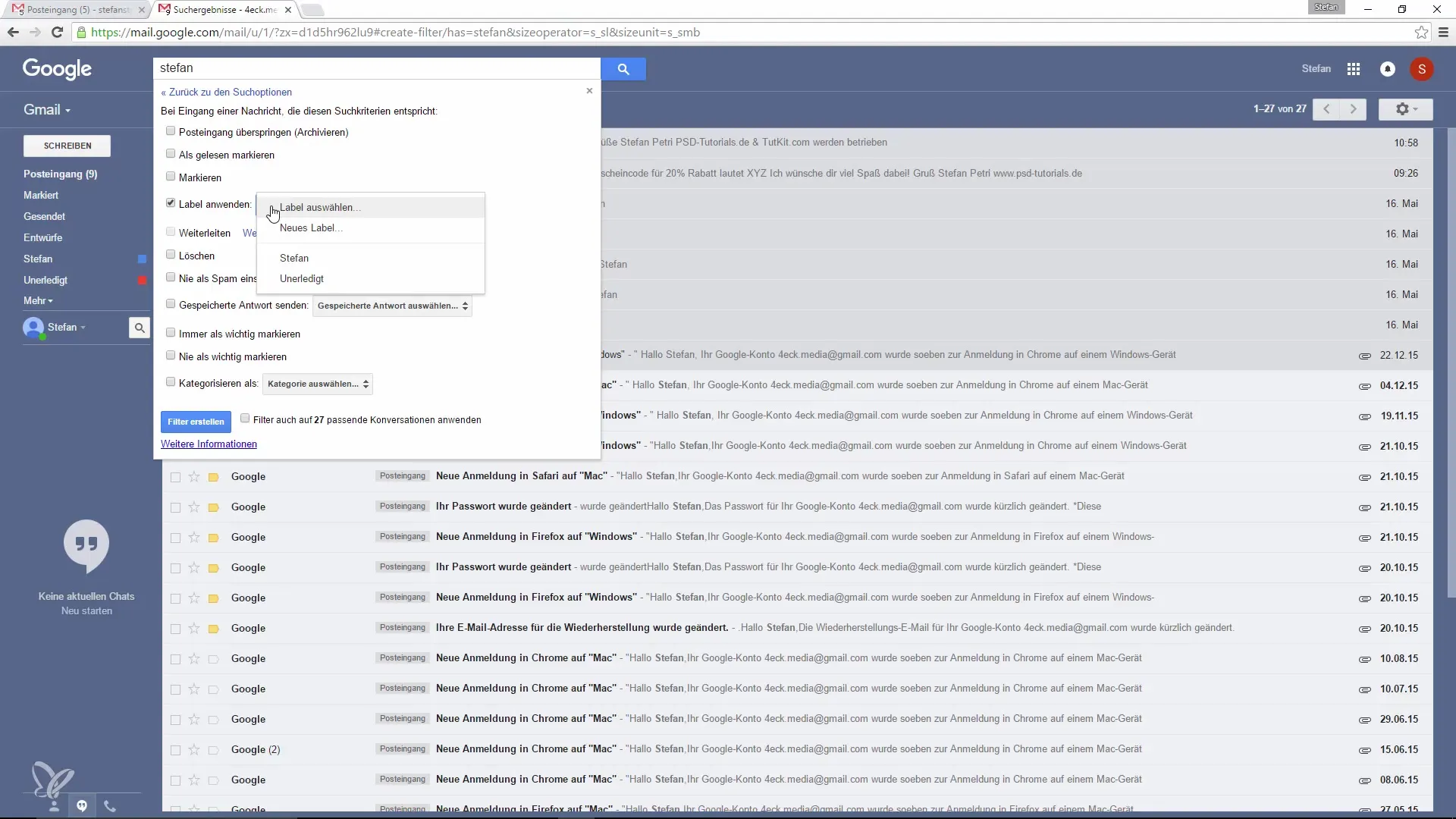The width and height of the screenshot is (1456, 819).
Task: Open the Google apps grid
Action: [1354, 69]
